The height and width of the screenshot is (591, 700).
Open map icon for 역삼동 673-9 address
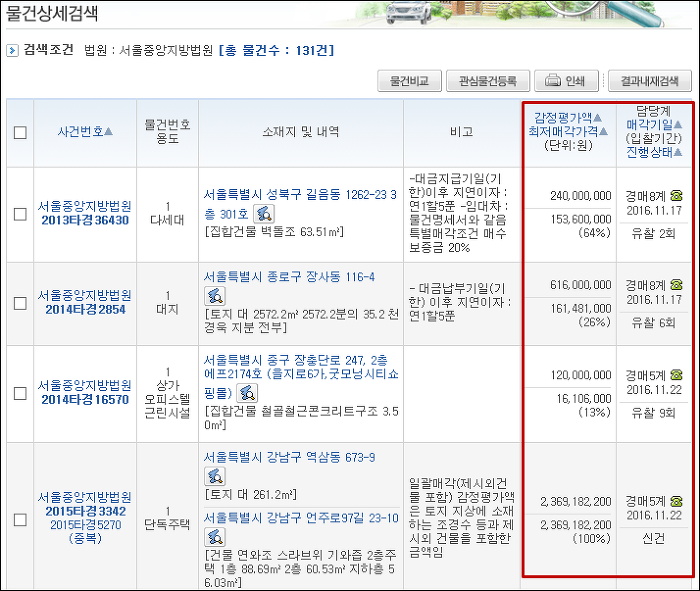215,476
